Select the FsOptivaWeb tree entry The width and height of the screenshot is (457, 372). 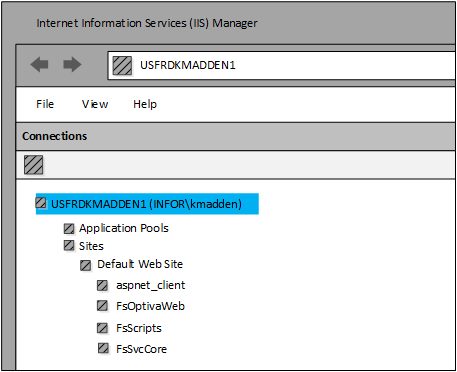[150, 306]
